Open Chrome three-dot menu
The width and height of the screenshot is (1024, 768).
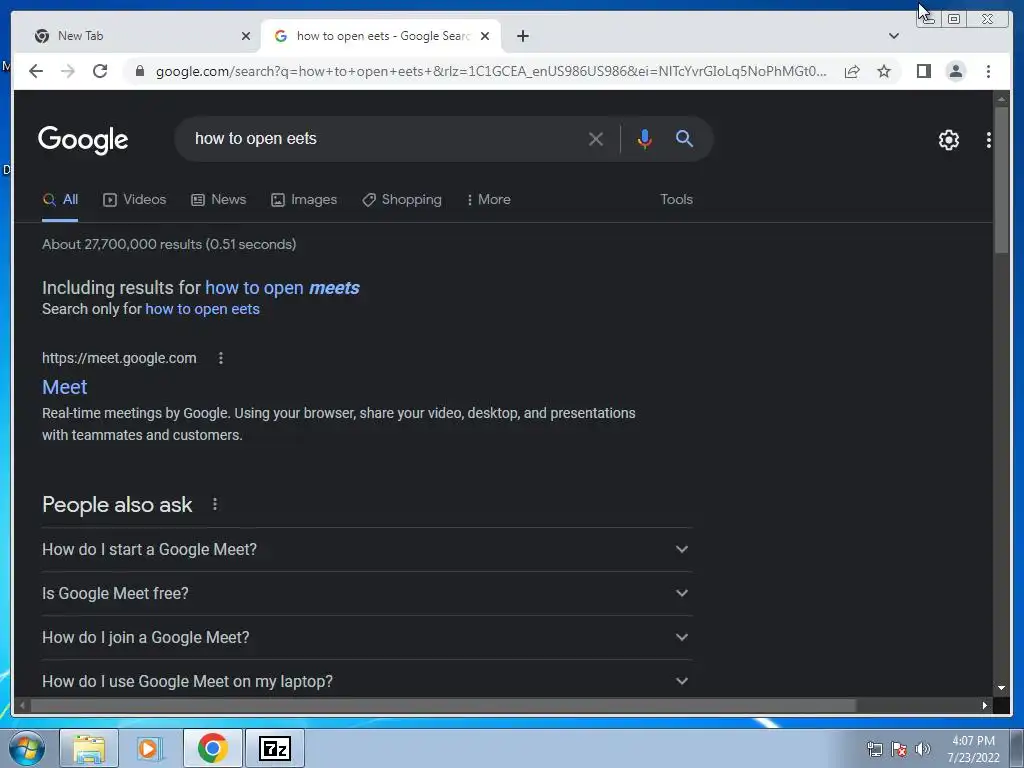click(x=988, y=71)
